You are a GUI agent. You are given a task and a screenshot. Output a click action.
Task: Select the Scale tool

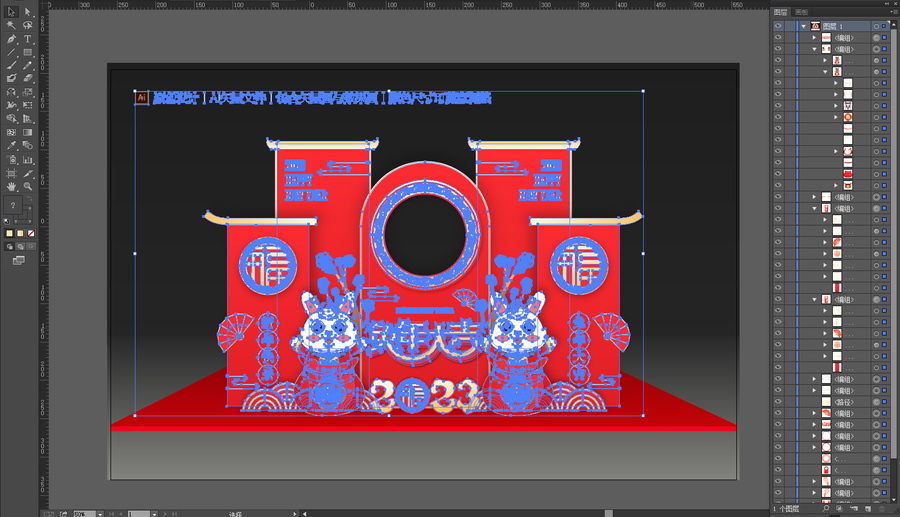[27, 92]
